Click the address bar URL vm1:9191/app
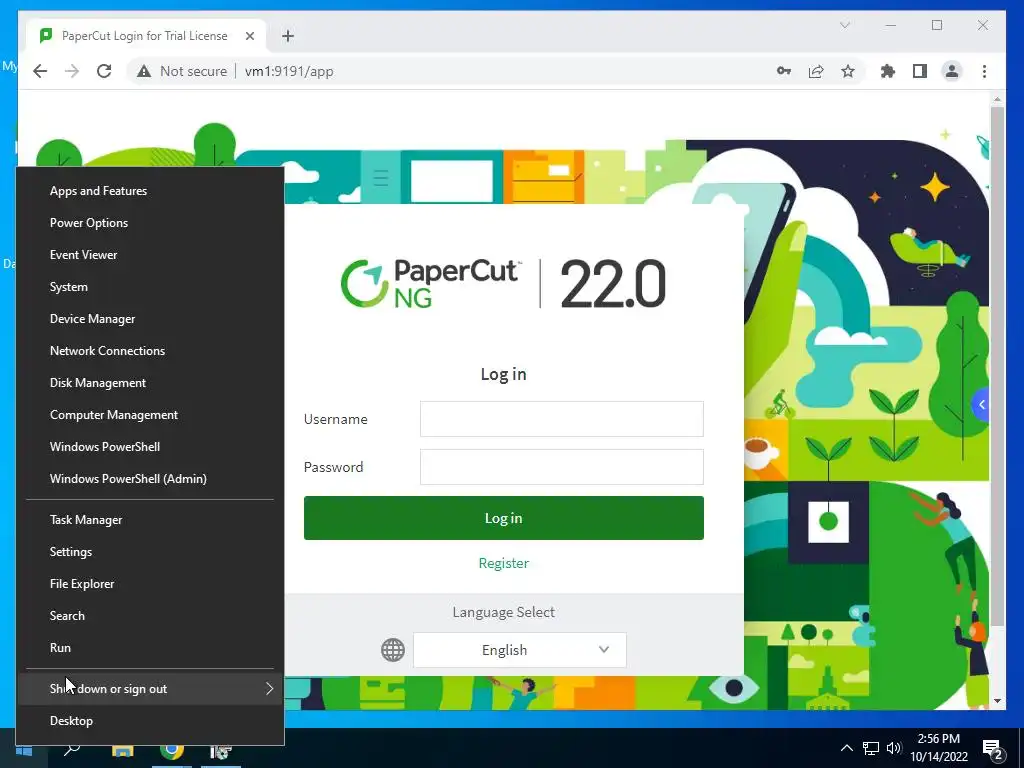The width and height of the screenshot is (1024, 768). [289, 71]
